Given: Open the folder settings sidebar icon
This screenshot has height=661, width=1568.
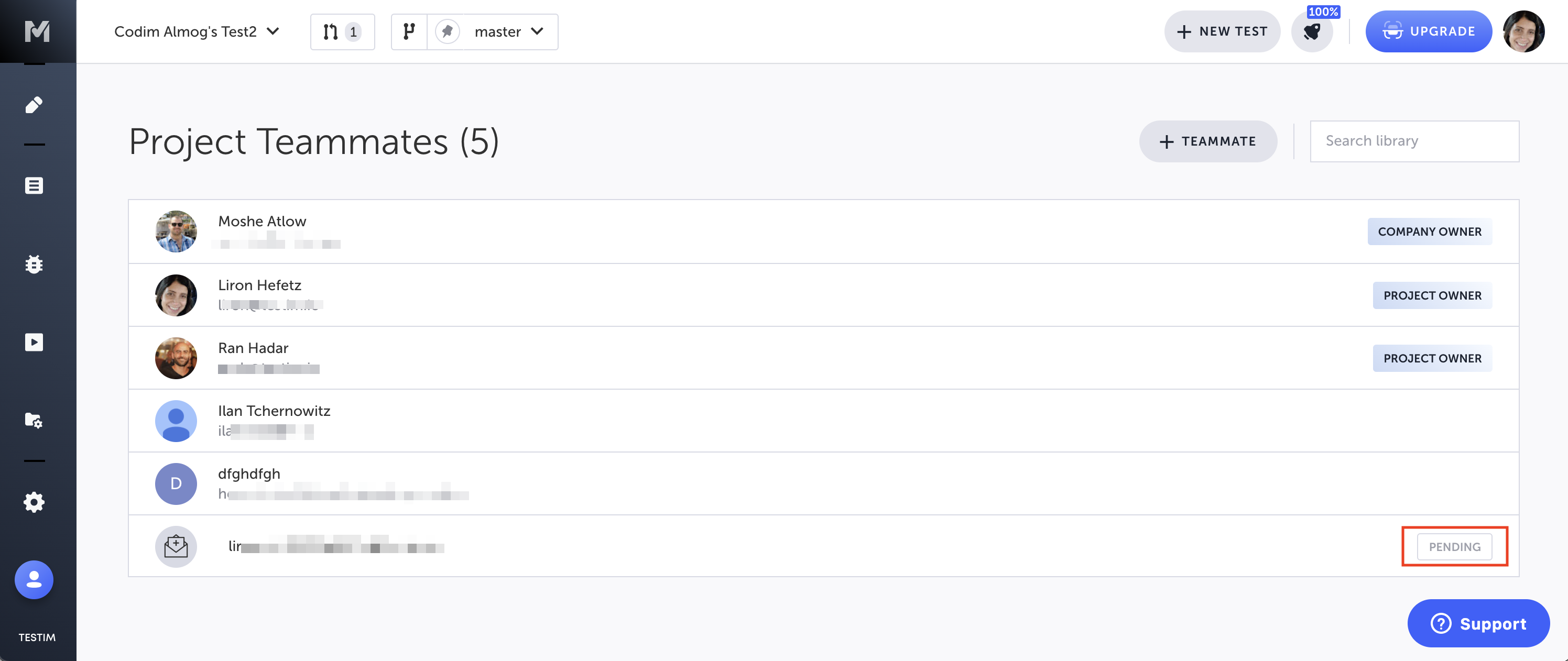Looking at the screenshot, I should point(34,420).
